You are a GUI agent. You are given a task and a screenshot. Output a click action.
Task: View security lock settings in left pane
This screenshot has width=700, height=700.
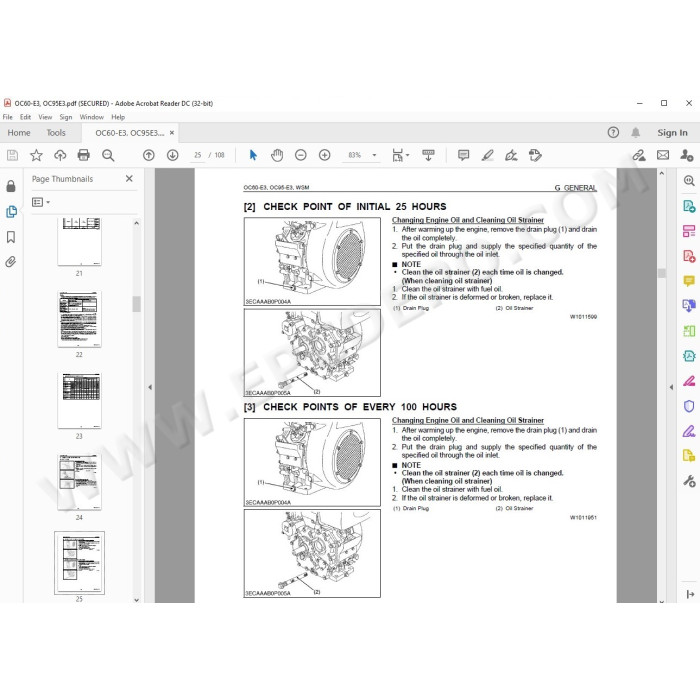coord(11,186)
